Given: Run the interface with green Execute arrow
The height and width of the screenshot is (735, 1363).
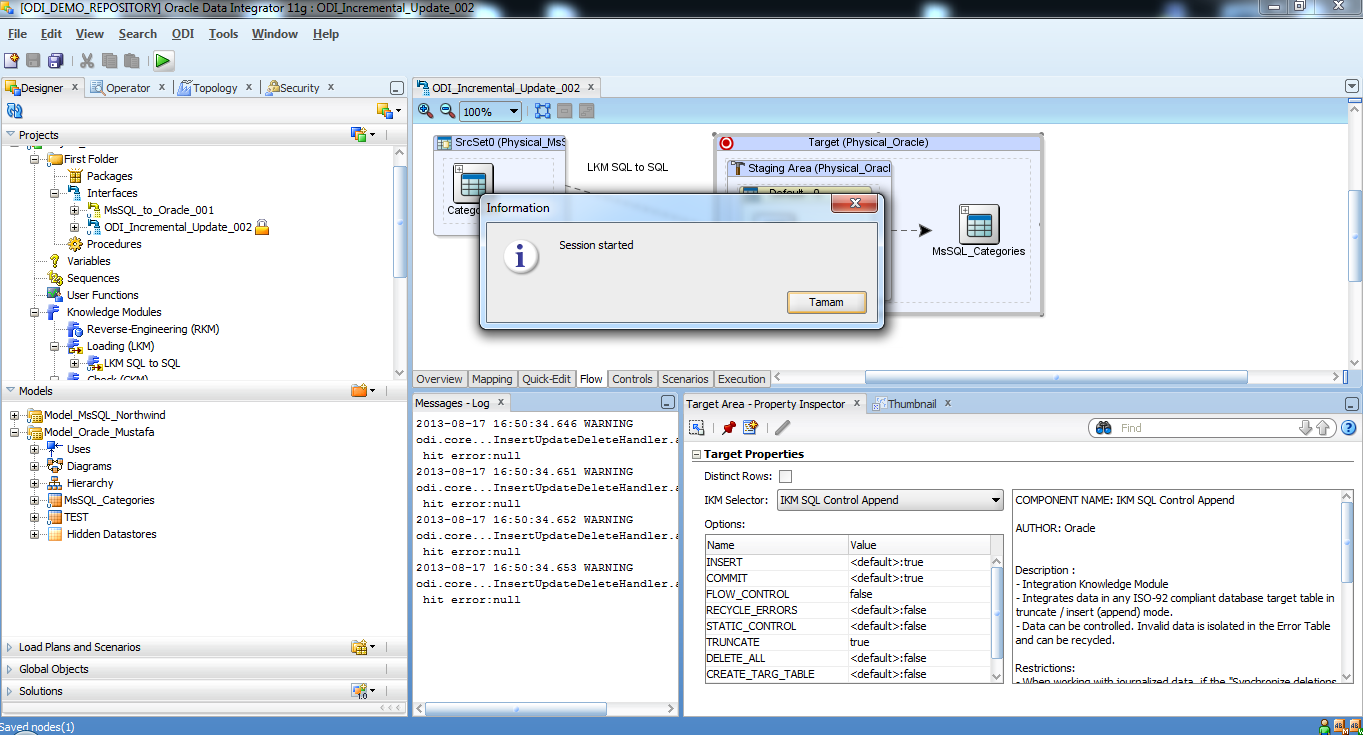Looking at the screenshot, I should coord(163,61).
